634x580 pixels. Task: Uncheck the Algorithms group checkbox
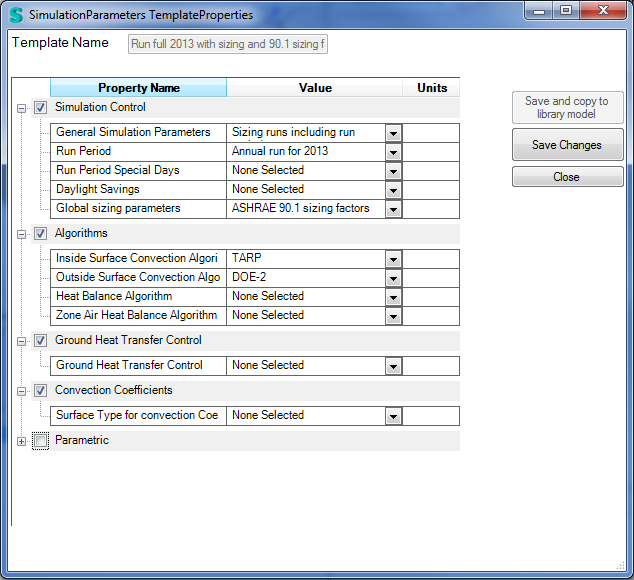click(x=40, y=233)
